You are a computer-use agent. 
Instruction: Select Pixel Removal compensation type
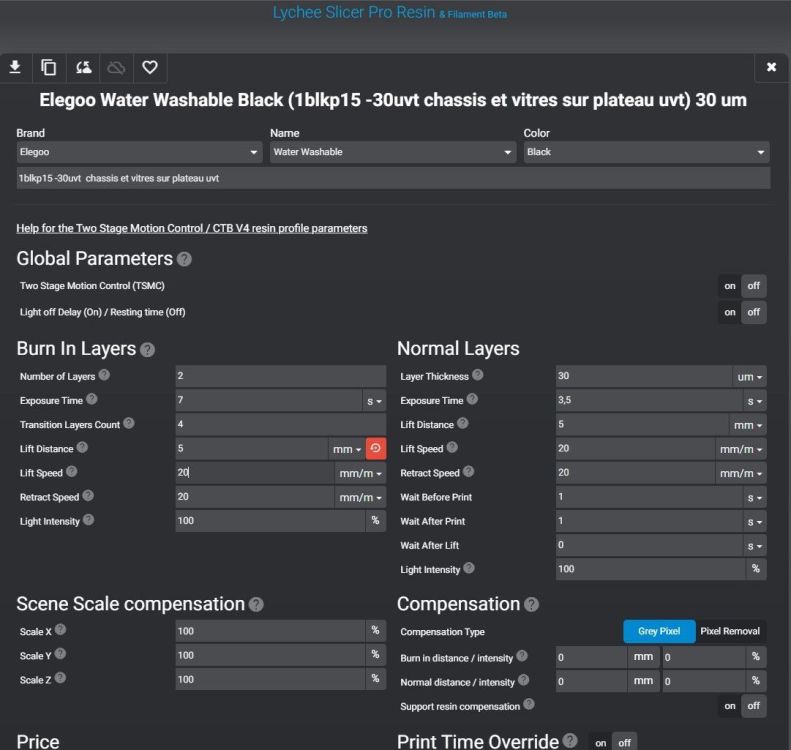coord(730,631)
